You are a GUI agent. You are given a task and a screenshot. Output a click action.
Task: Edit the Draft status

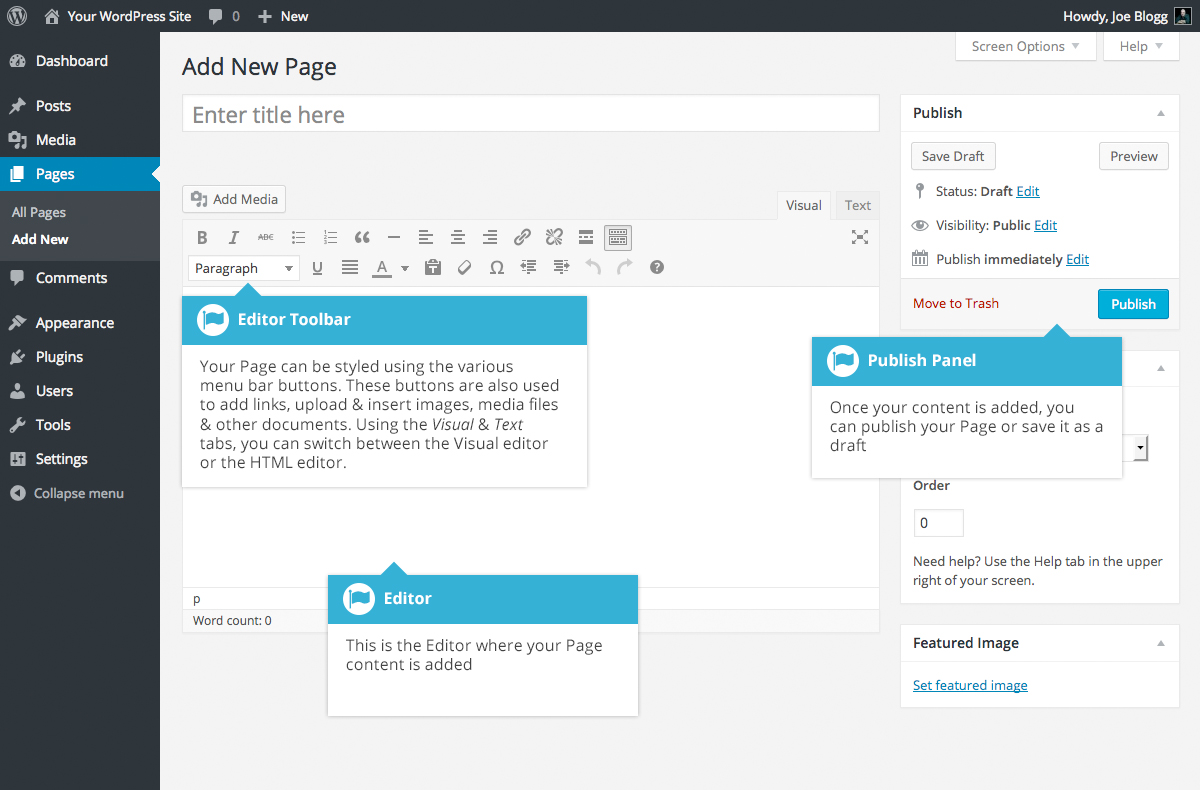pos(1028,191)
